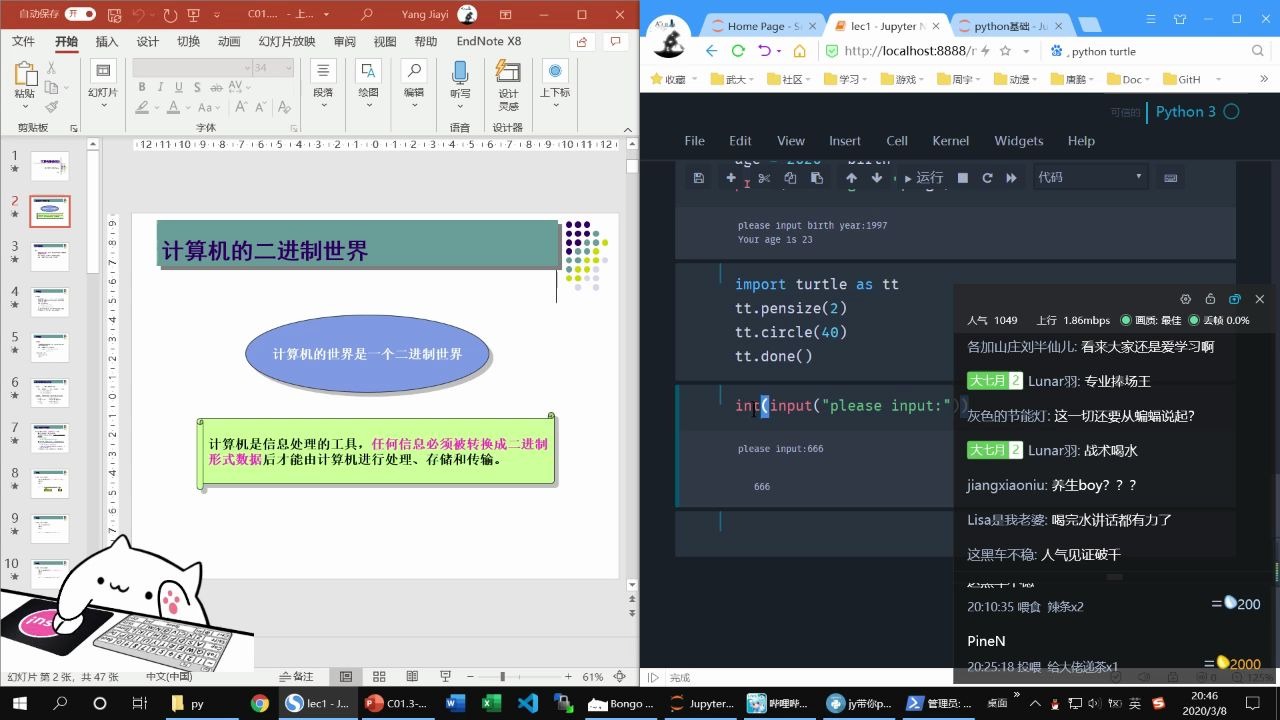Open keyboard shortcuts via the keyboard icon
This screenshot has width=1280, height=720.
[1170, 177]
